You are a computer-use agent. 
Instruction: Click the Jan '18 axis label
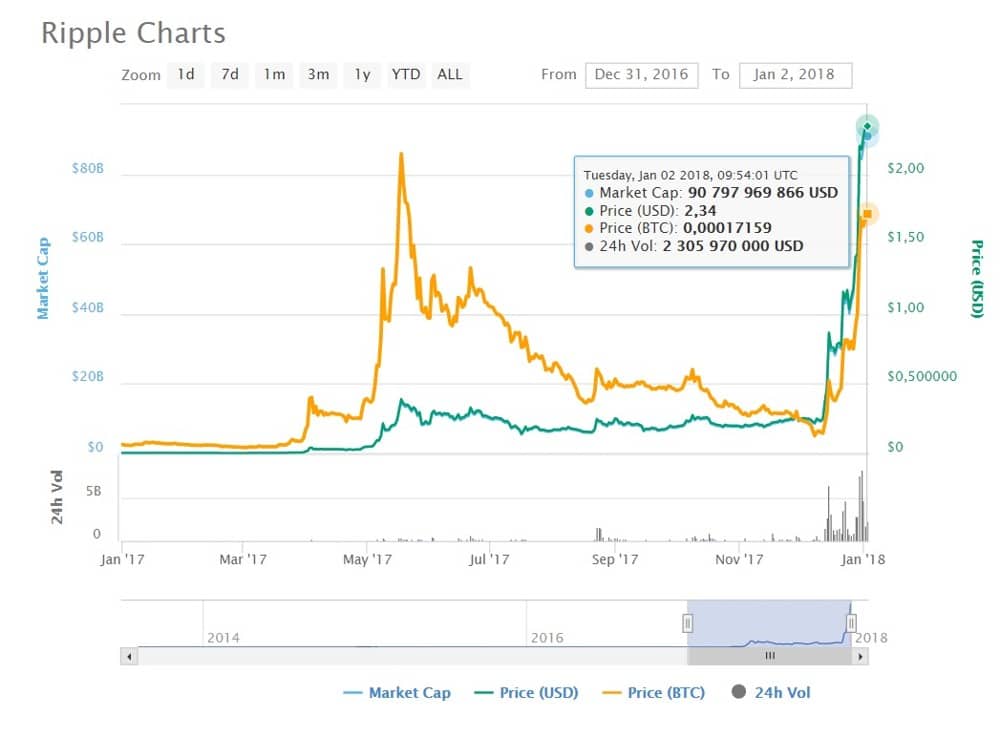pyautogui.click(x=863, y=560)
